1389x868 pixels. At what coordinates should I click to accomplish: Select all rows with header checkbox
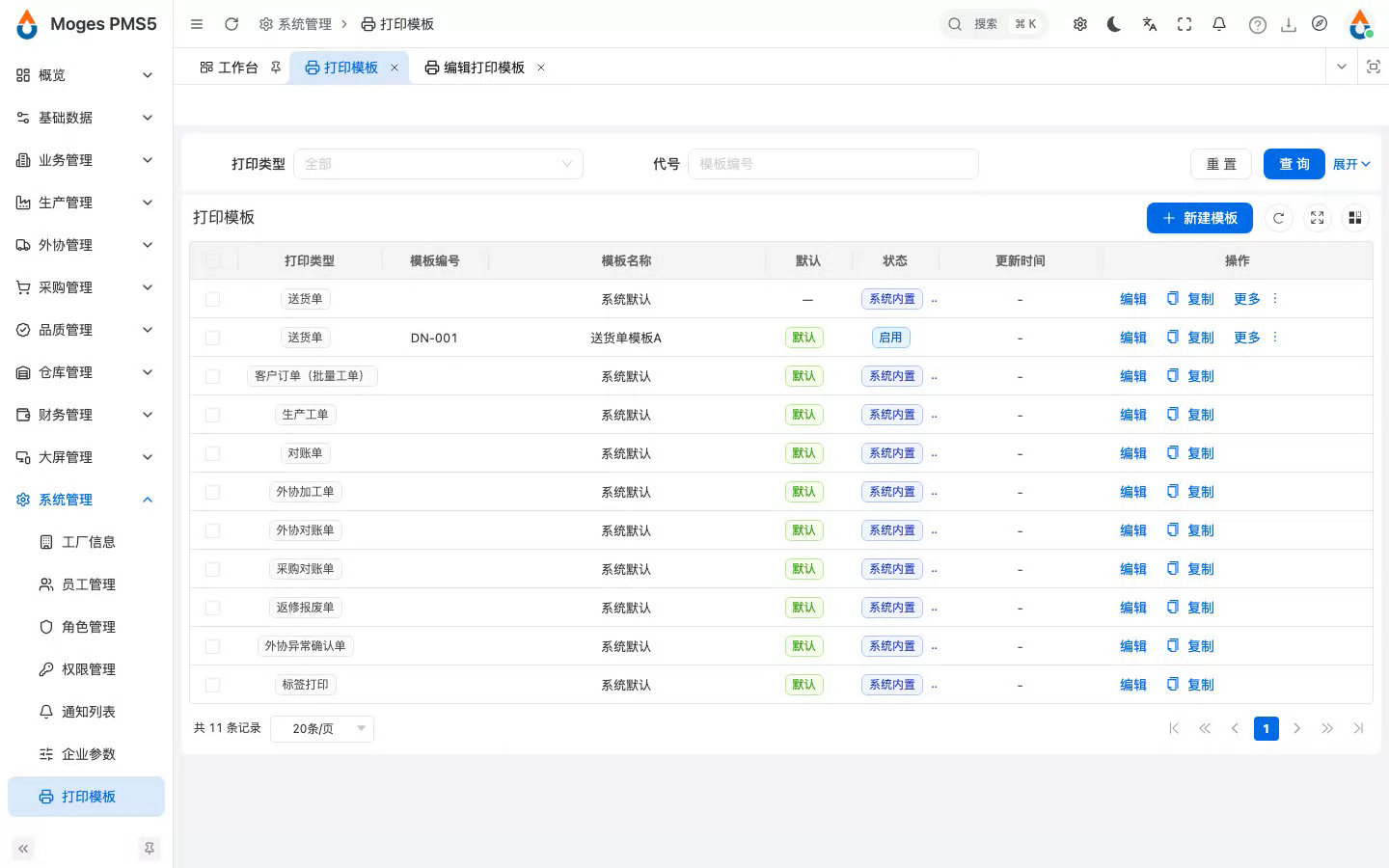(x=213, y=260)
